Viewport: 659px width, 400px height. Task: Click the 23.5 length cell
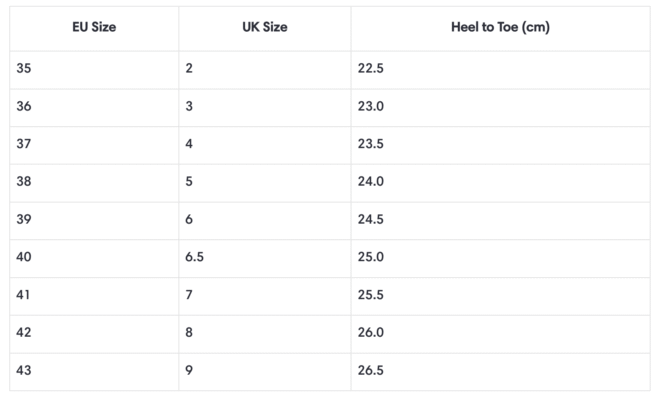coord(371,144)
